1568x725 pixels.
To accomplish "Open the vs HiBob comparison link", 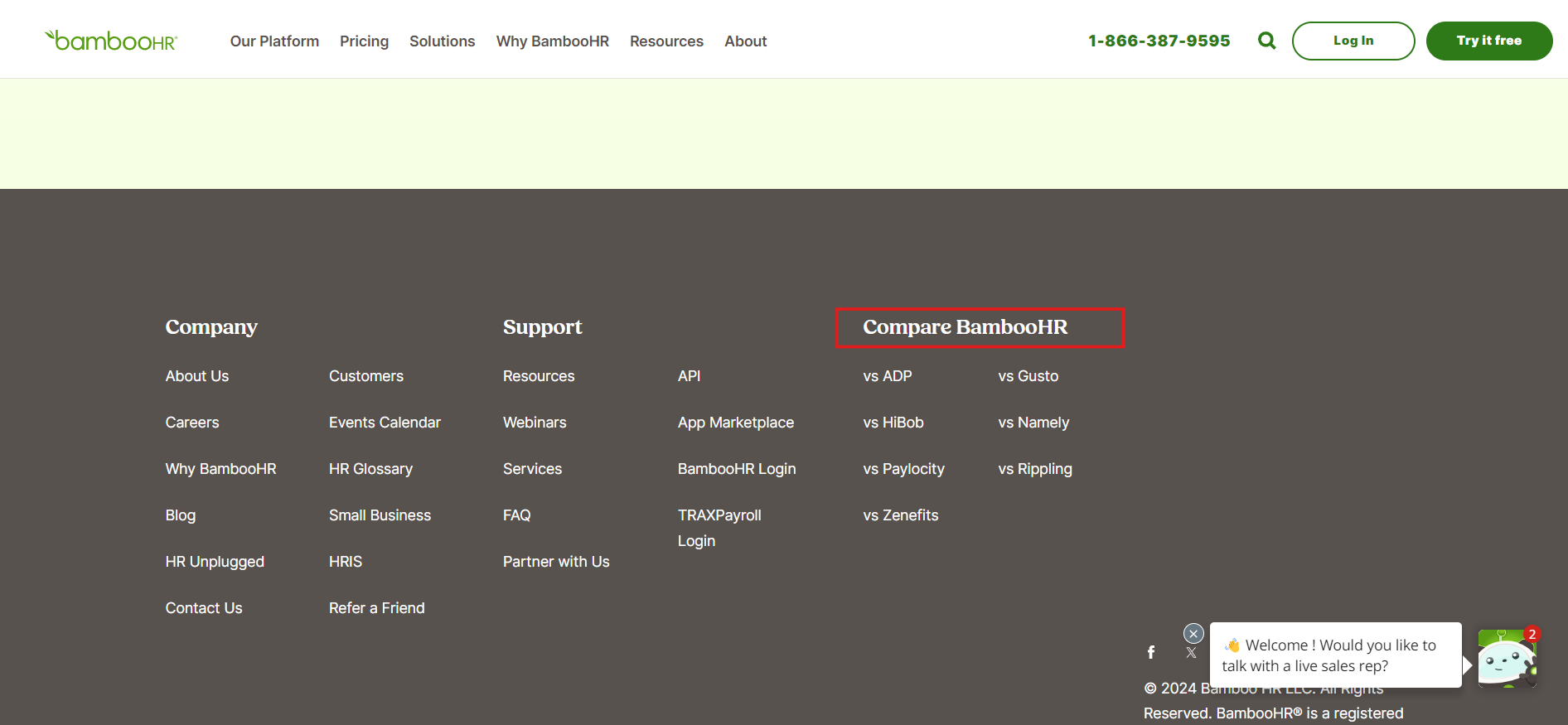I will click(x=893, y=423).
